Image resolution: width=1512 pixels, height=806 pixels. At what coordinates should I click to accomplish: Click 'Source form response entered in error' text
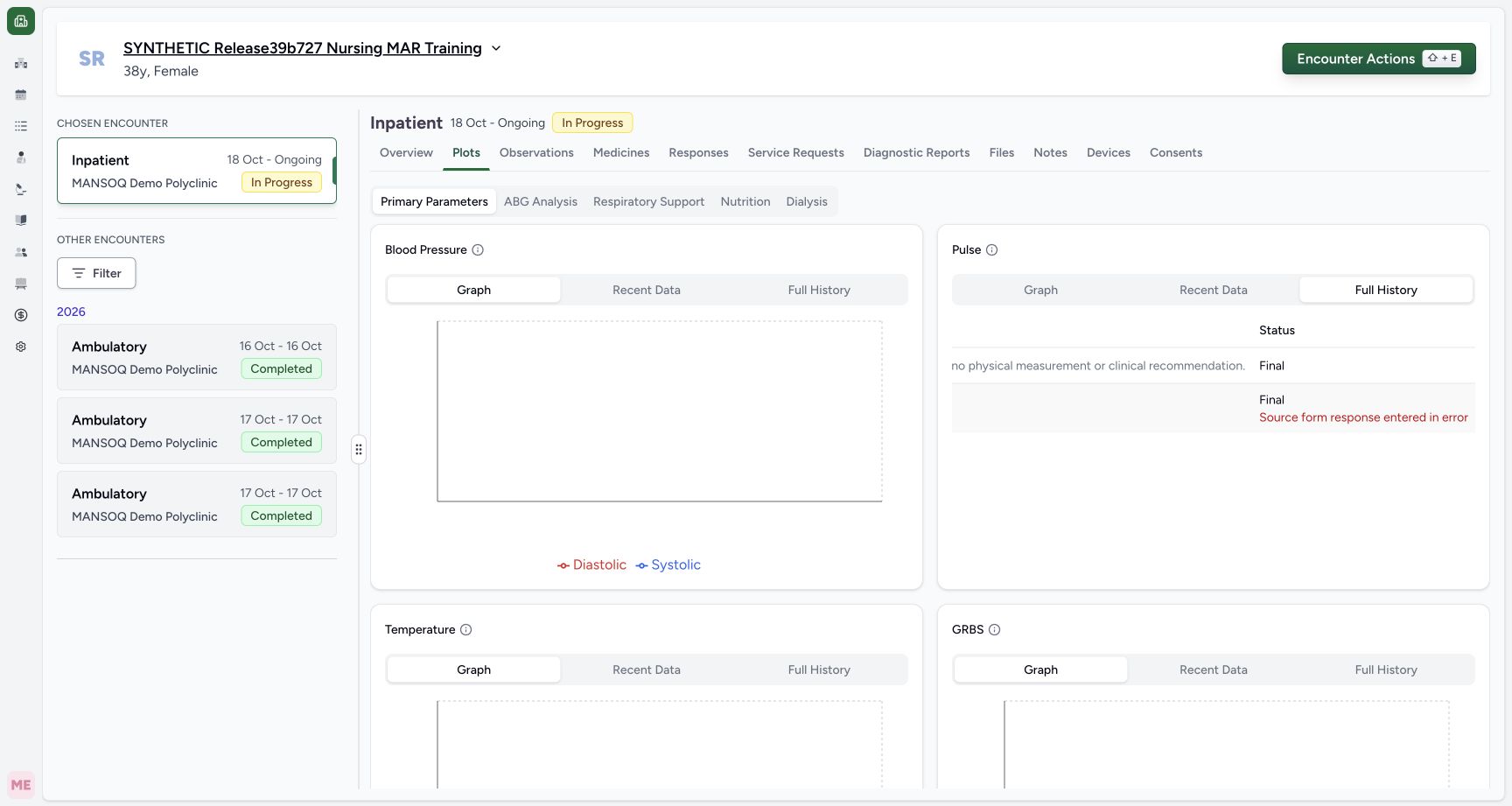tap(1363, 417)
